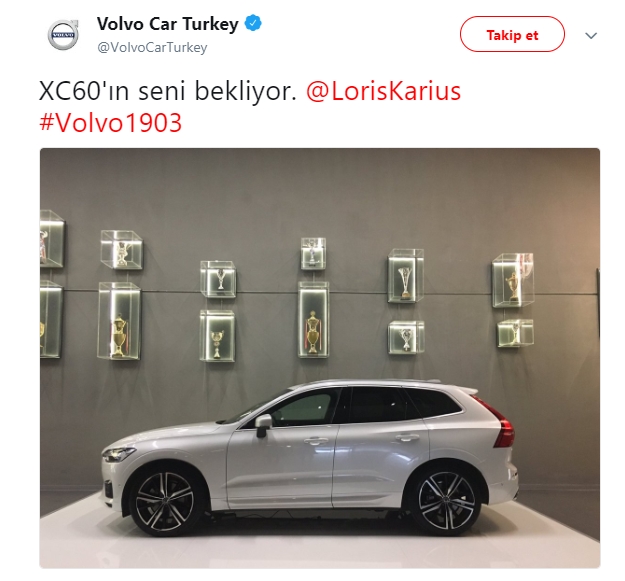
Task: Click the @VolvoCarTurkey handle
Action: click(152, 47)
